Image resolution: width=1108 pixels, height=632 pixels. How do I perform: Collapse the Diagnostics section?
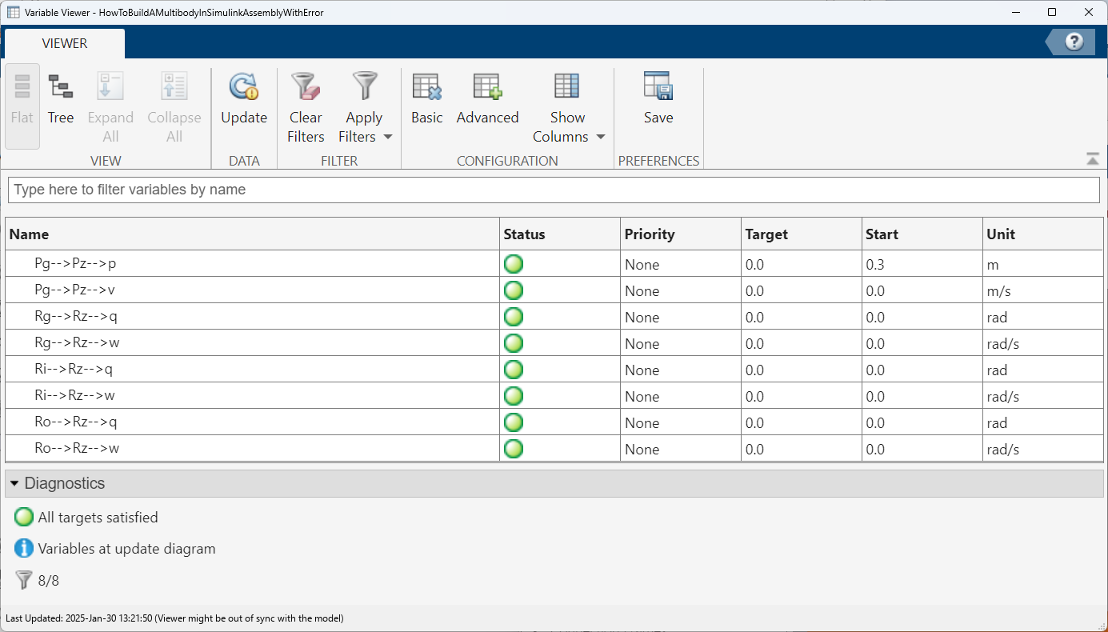coord(15,483)
